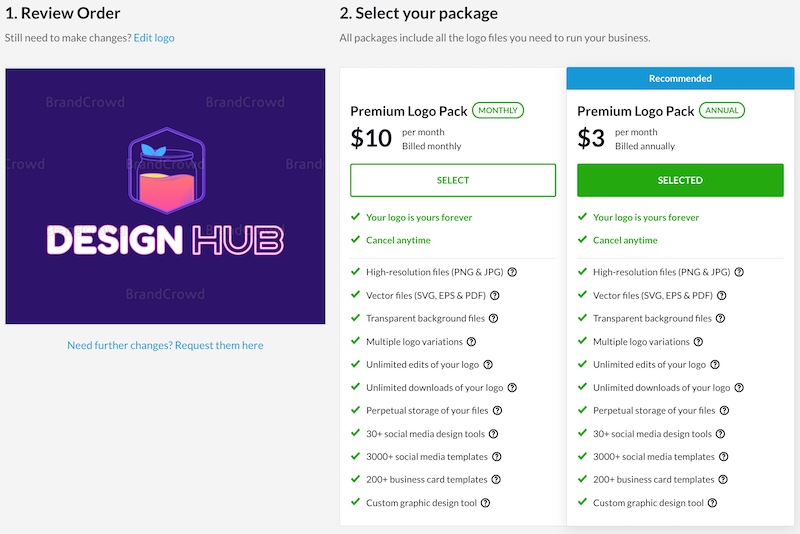This screenshot has height=534, width=800.
Task: Select the monthly Premium Logo Pack
Action: point(453,180)
